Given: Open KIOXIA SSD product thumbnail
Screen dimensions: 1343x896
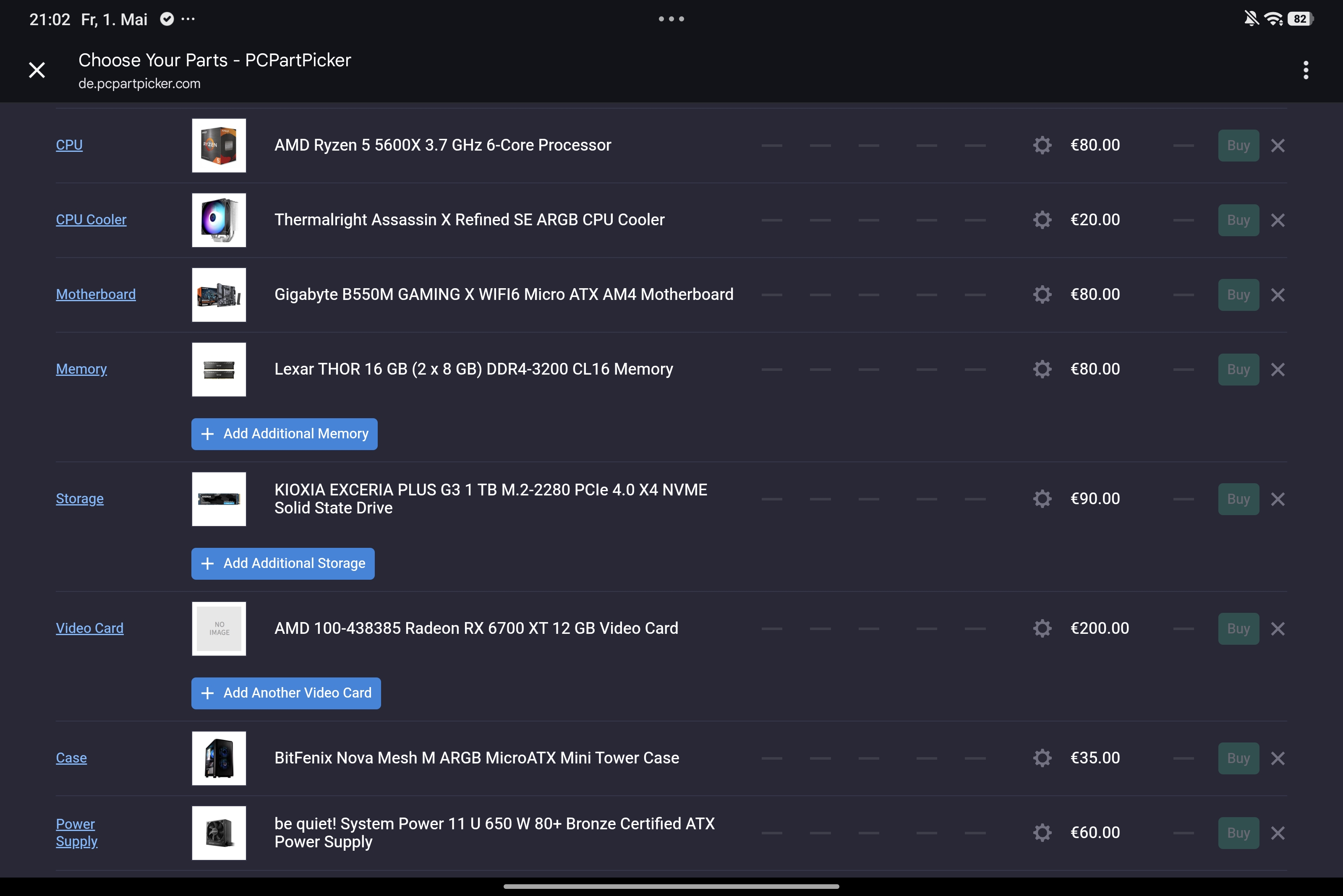Looking at the screenshot, I should (219, 500).
